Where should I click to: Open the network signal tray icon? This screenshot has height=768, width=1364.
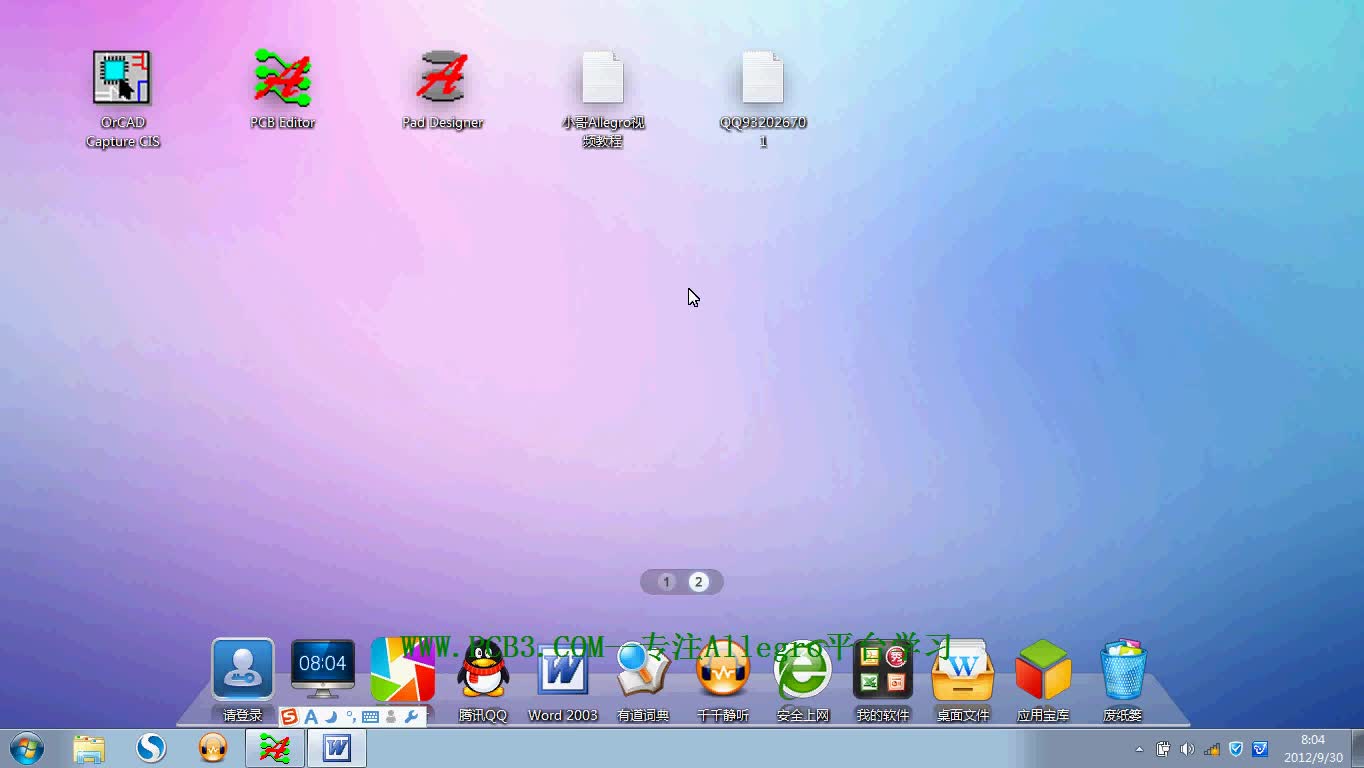1212,749
